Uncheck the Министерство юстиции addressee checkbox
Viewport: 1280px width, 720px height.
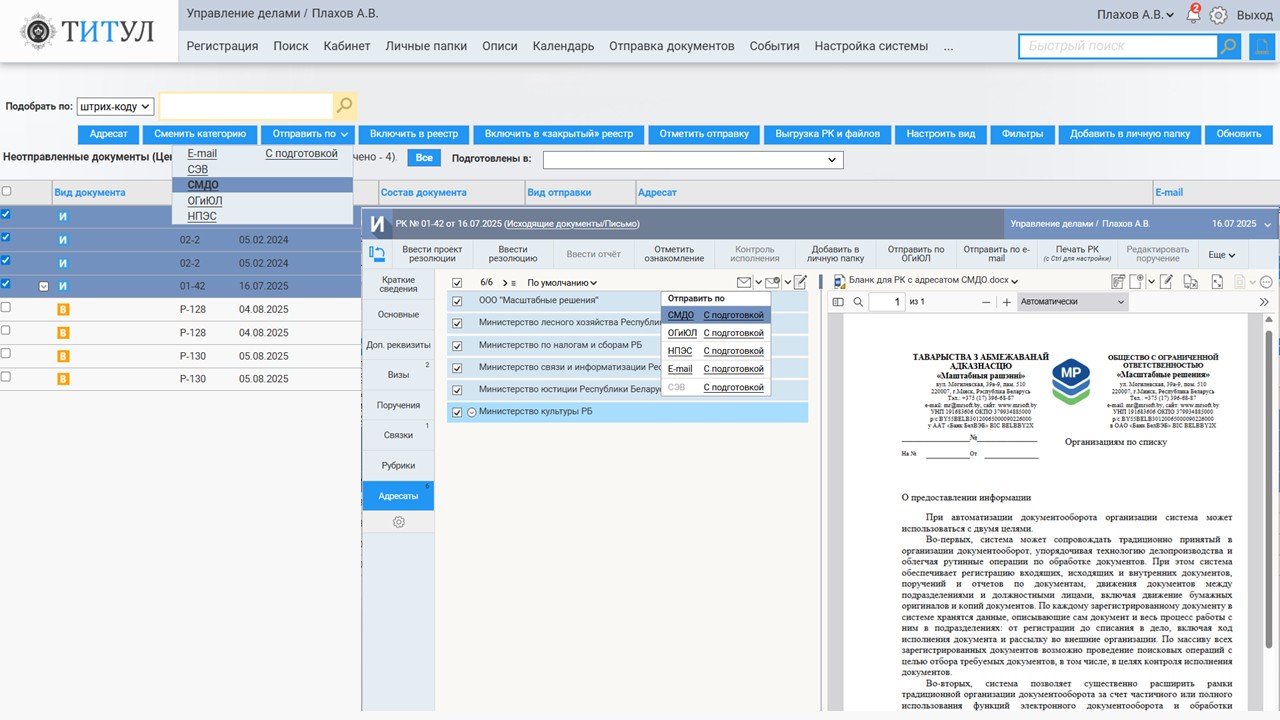tap(457, 390)
